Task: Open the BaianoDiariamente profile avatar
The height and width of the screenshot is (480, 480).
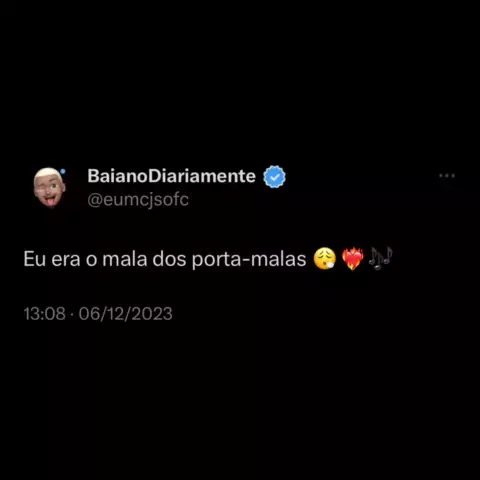Action: [x=49, y=187]
